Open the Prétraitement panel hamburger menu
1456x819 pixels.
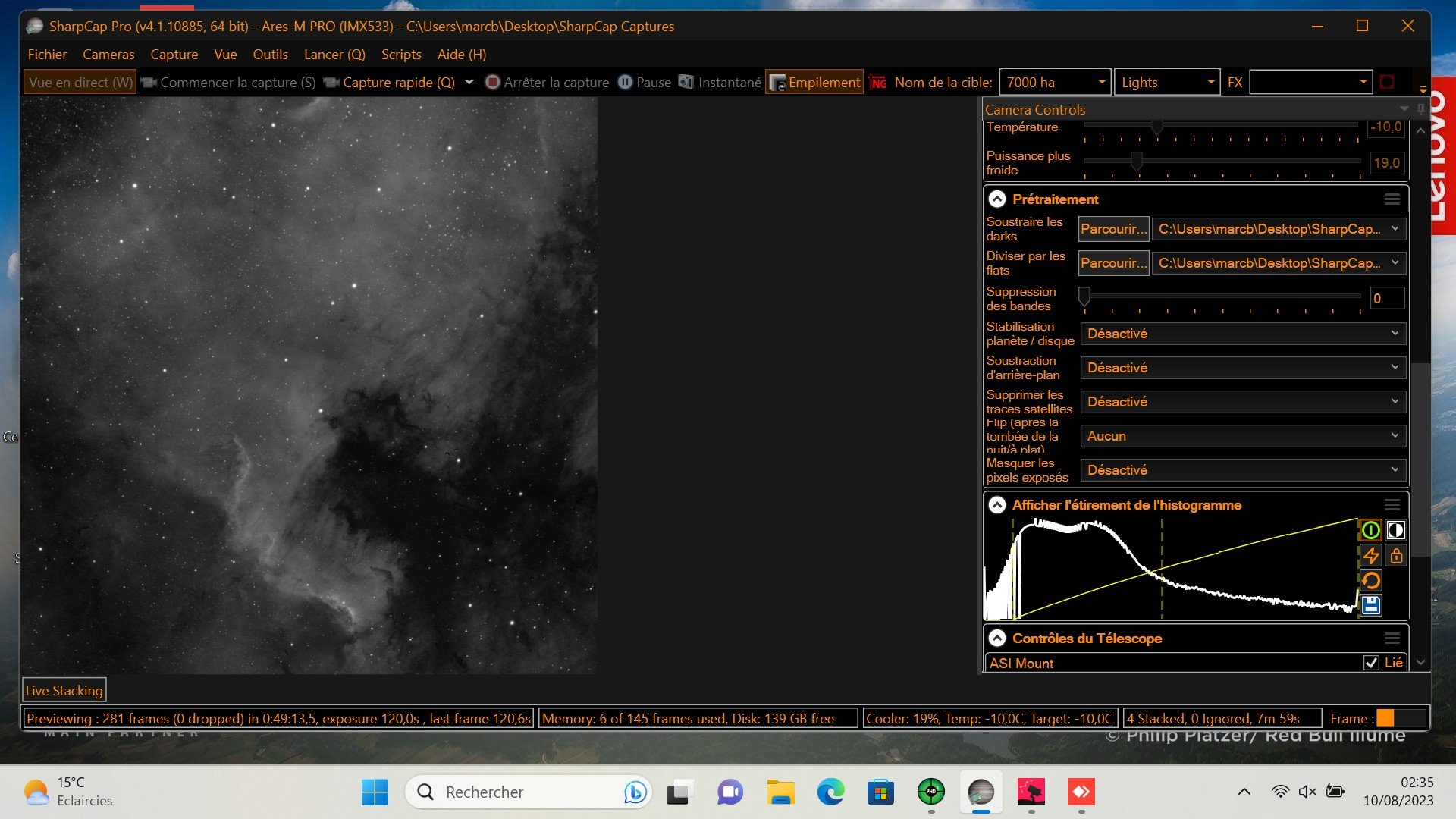click(1392, 199)
